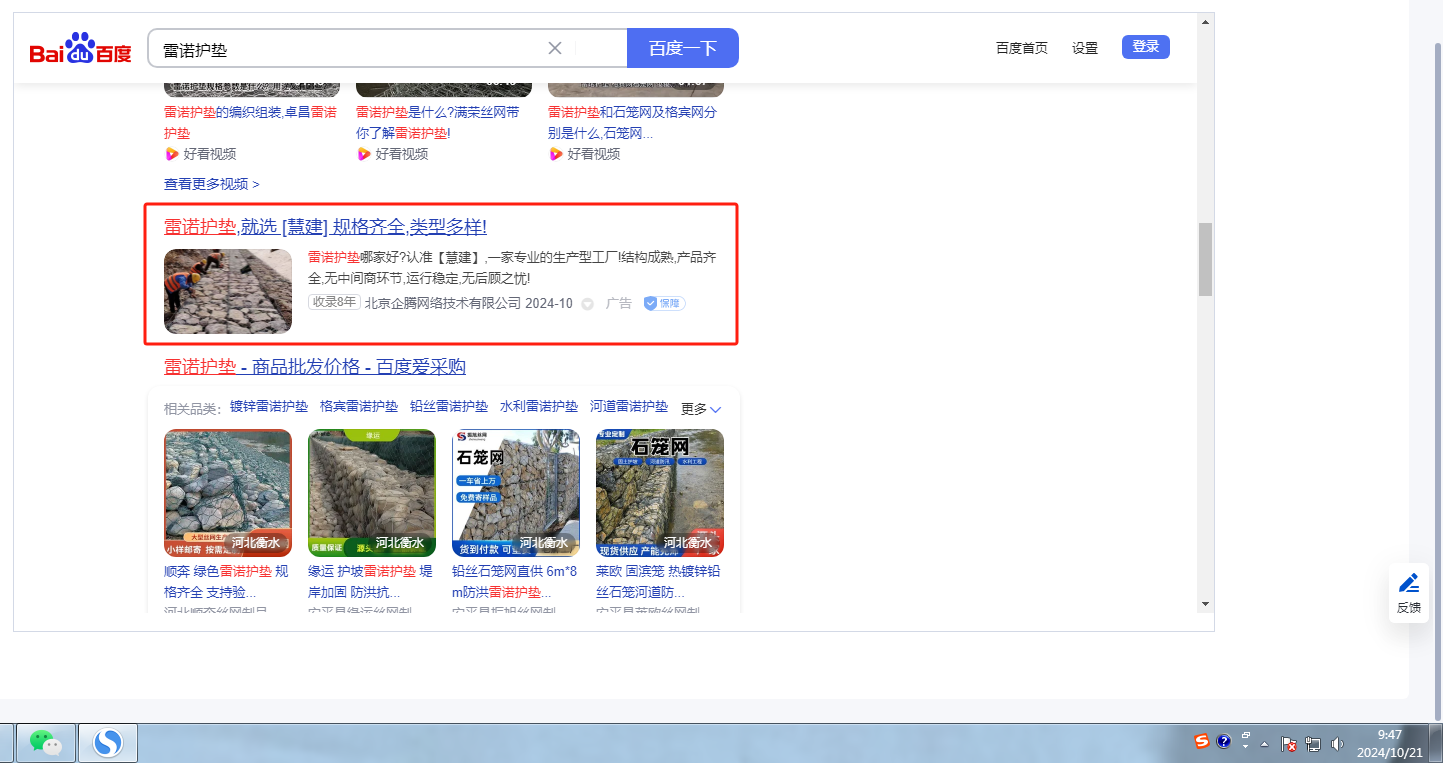Click the 登录 login button
This screenshot has width=1443, height=763.
[1146, 47]
